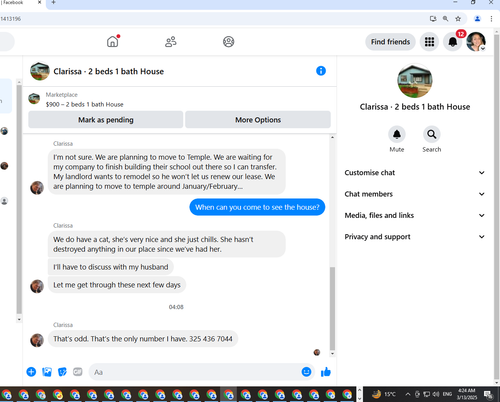Search in conversation with magnifier icon
The height and width of the screenshot is (402, 500).
pyautogui.click(x=432, y=134)
